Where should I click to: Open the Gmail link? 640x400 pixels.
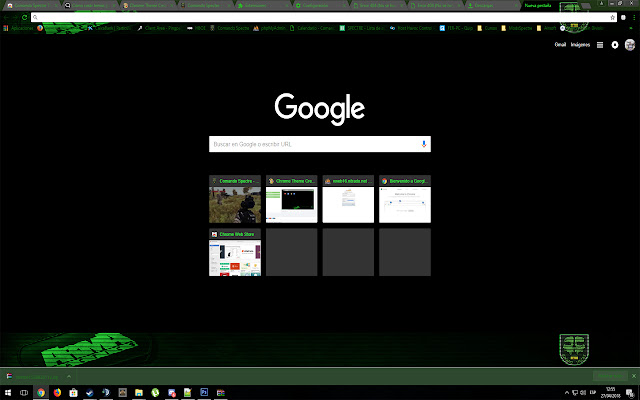click(560, 45)
